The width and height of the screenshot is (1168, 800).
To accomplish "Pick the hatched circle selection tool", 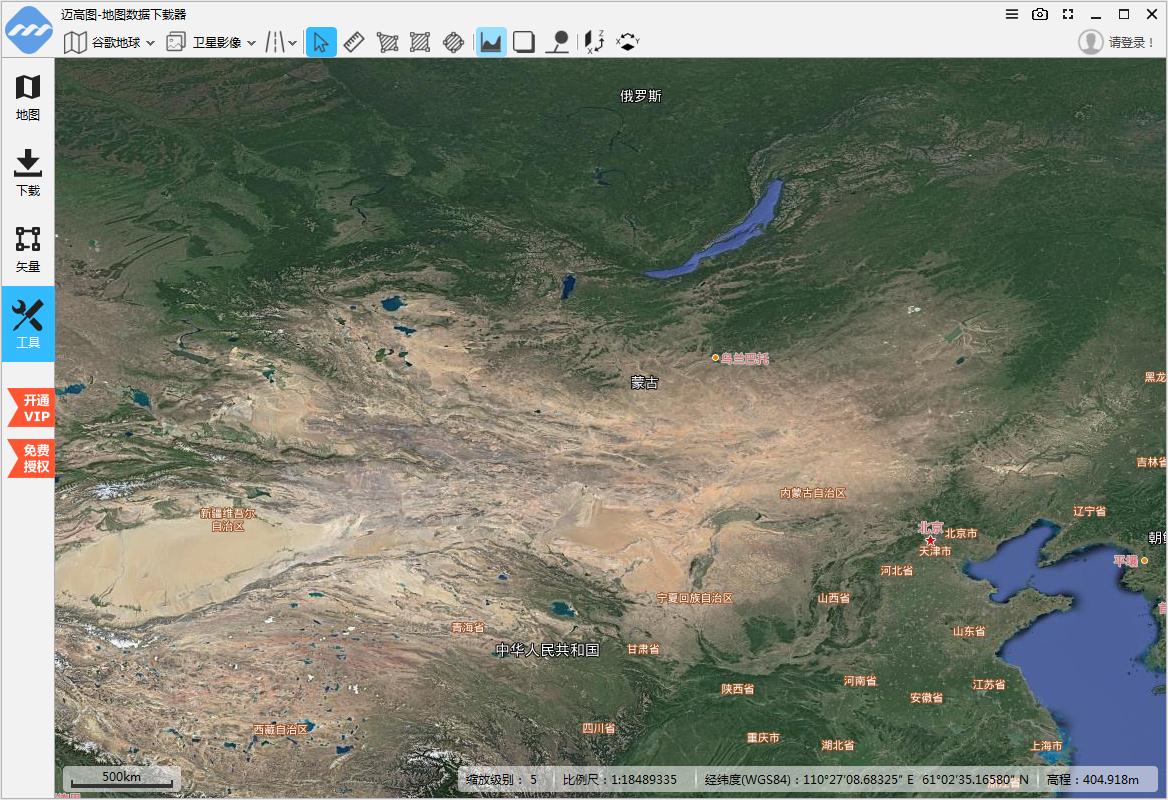I will [x=453, y=42].
